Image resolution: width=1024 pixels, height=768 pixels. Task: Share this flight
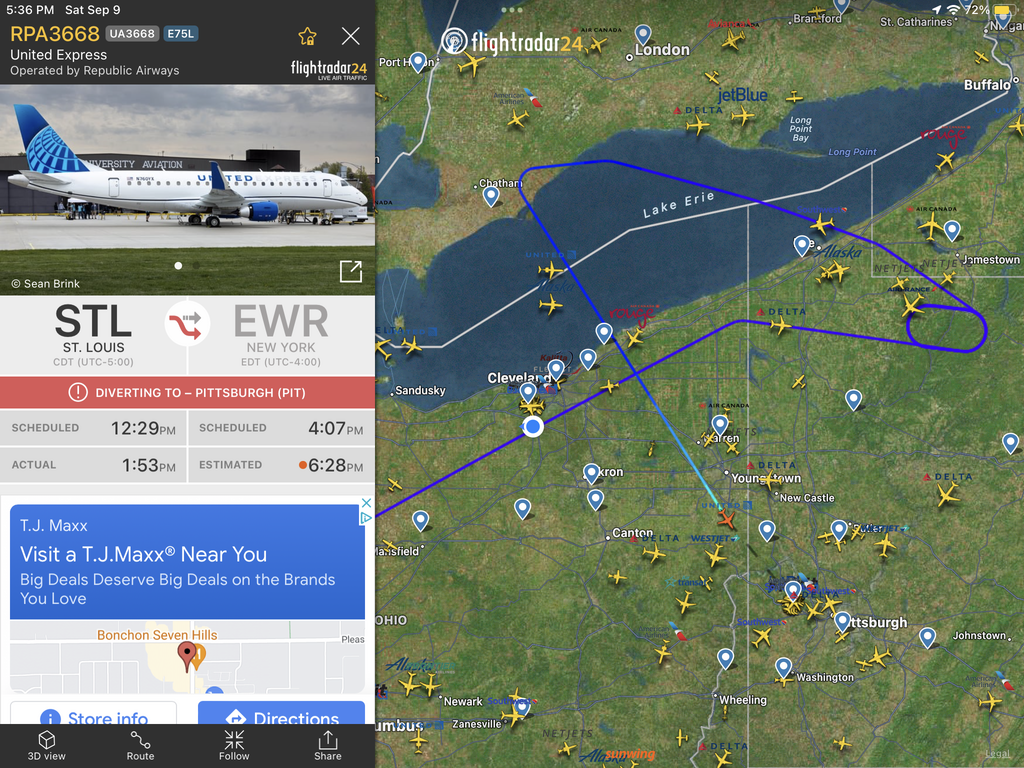(x=328, y=746)
